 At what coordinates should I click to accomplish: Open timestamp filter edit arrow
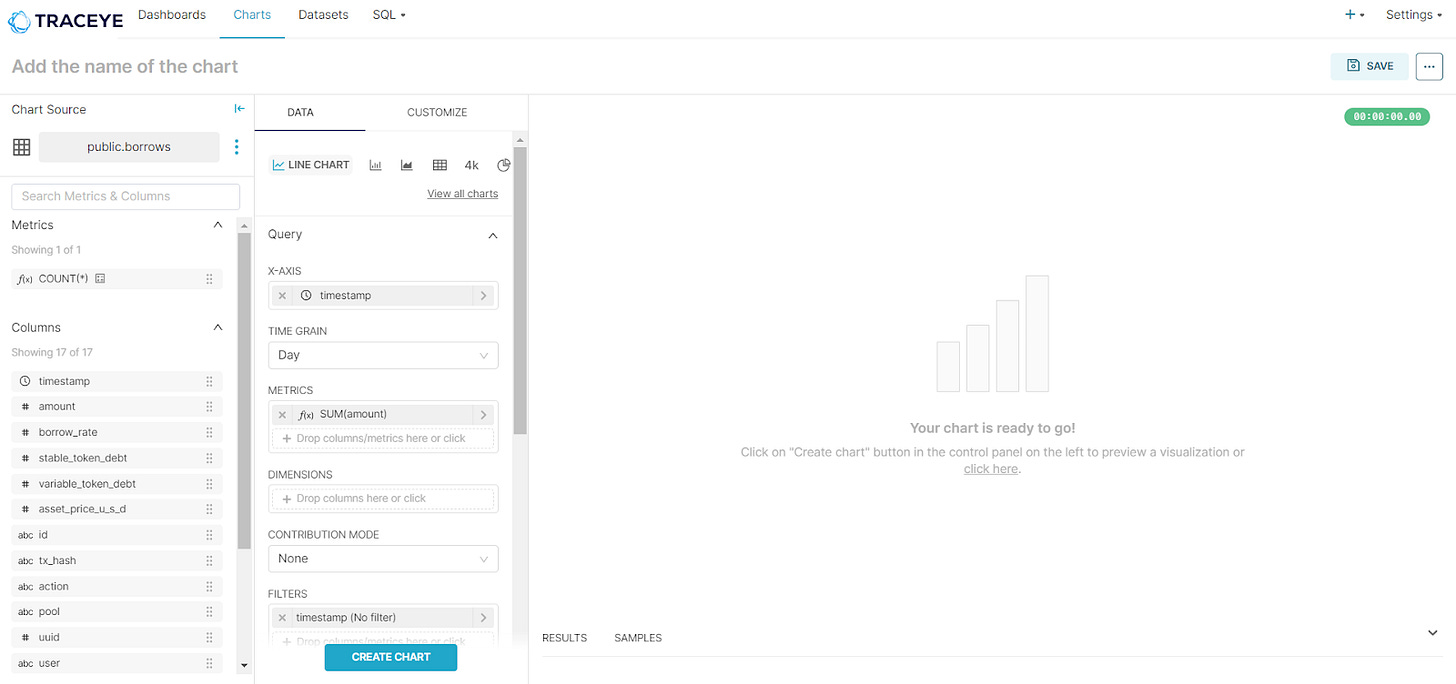[483, 618]
